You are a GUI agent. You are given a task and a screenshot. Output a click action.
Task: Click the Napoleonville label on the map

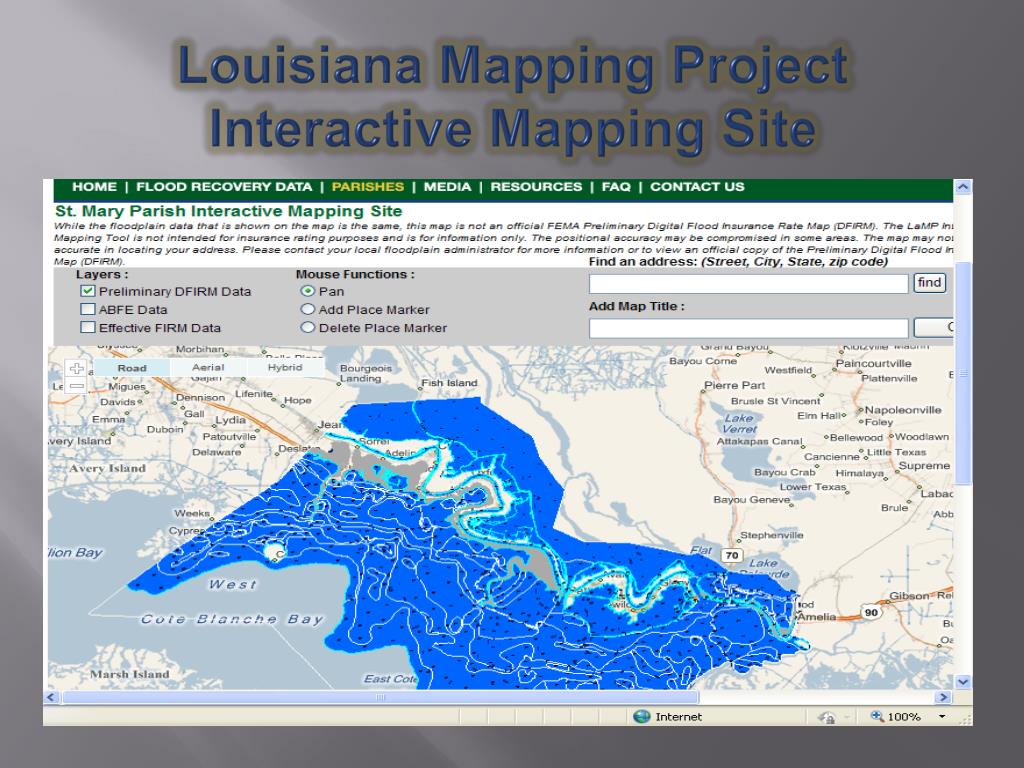[903, 410]
